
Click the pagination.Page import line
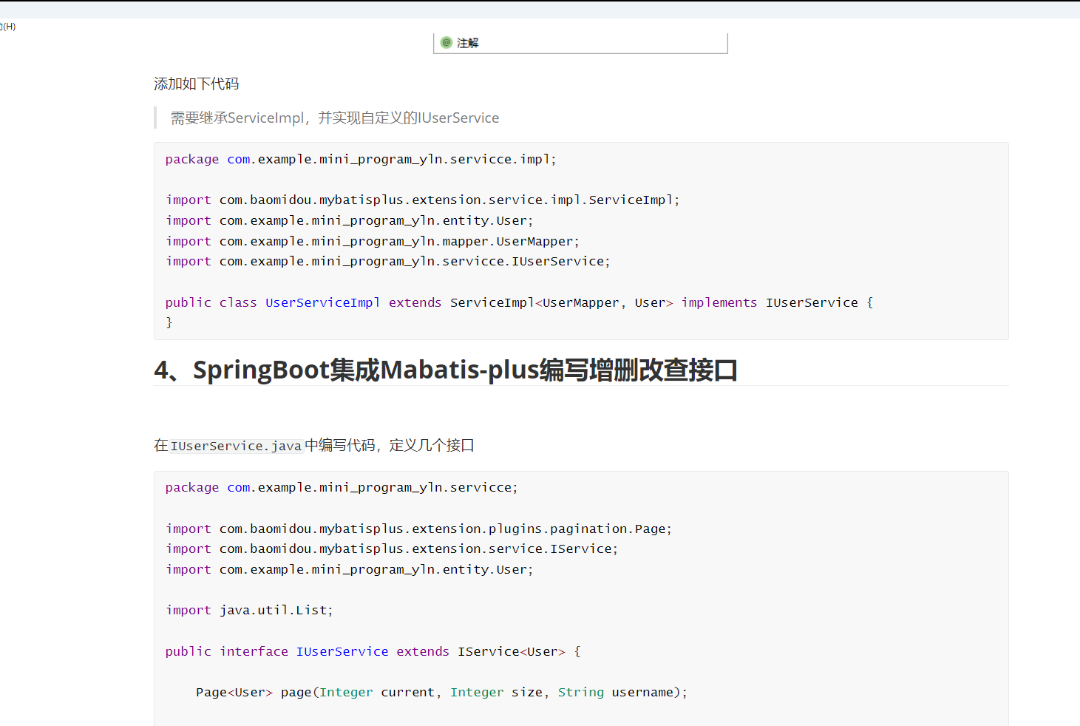point(419,529)
